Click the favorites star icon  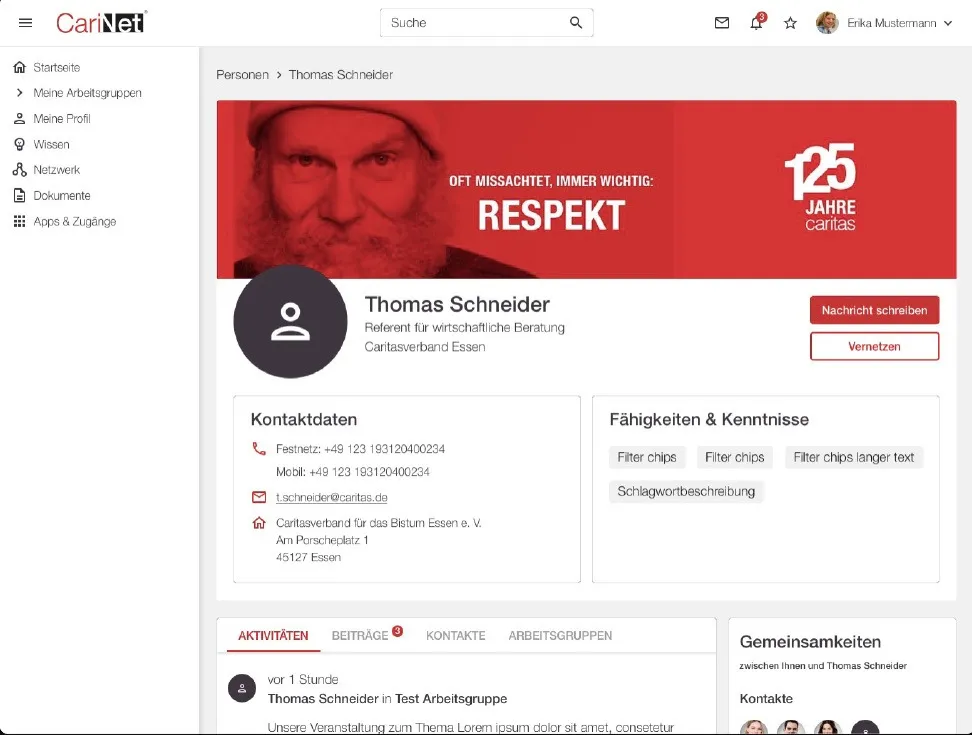point(790,23)
